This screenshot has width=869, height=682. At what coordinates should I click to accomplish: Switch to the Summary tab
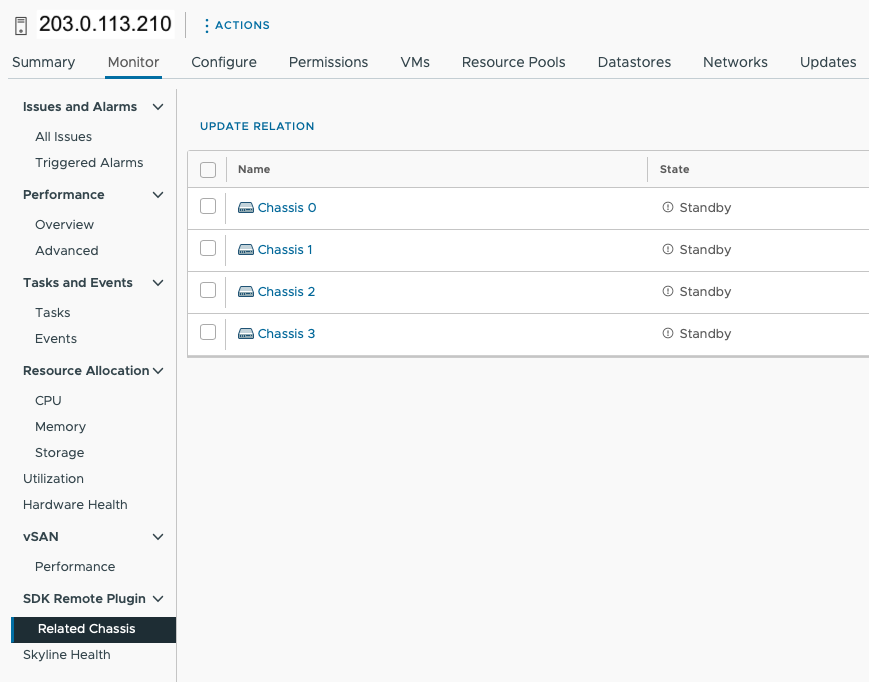44,62
